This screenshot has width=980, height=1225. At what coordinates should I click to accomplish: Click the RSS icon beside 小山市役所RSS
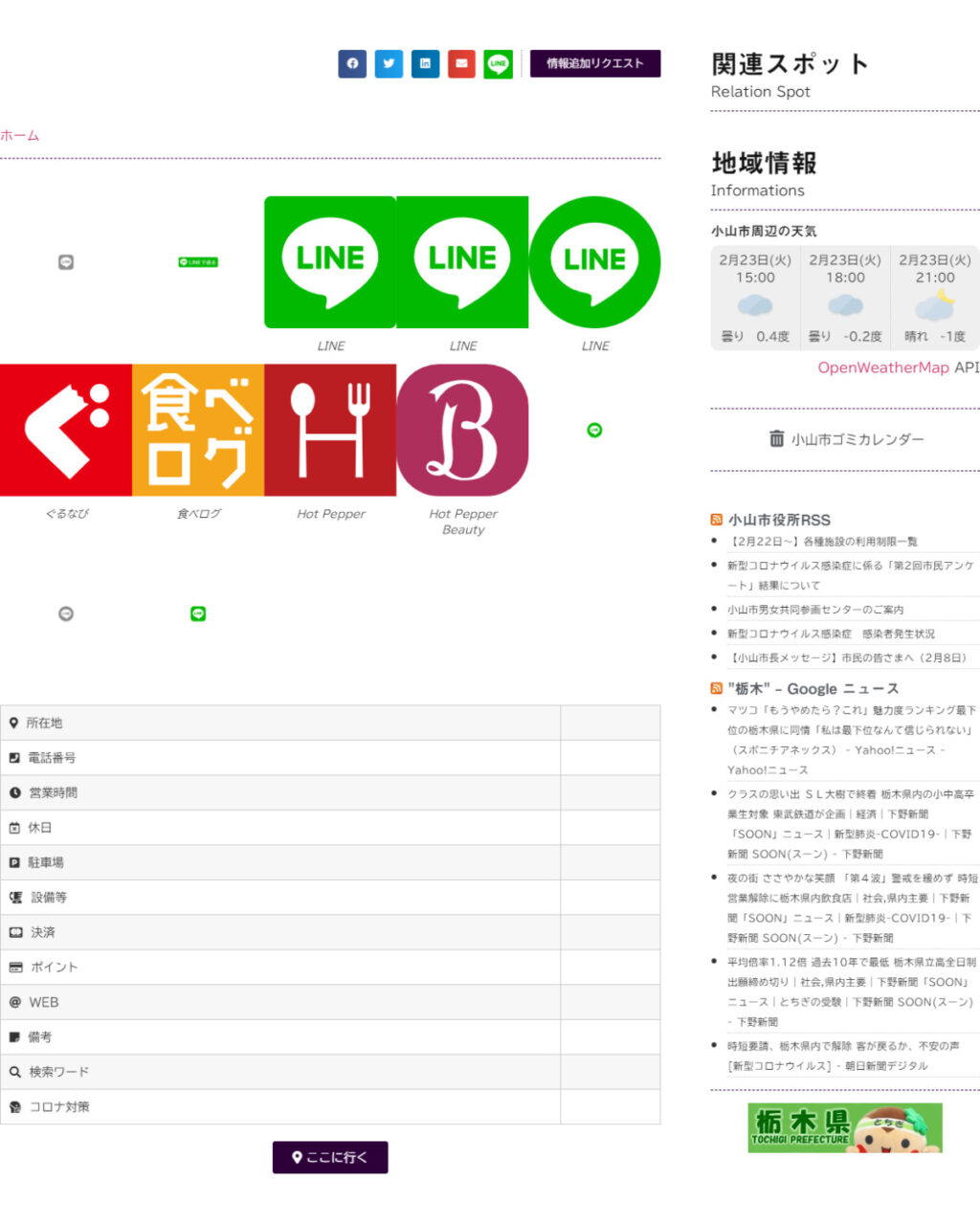[717, 520]
